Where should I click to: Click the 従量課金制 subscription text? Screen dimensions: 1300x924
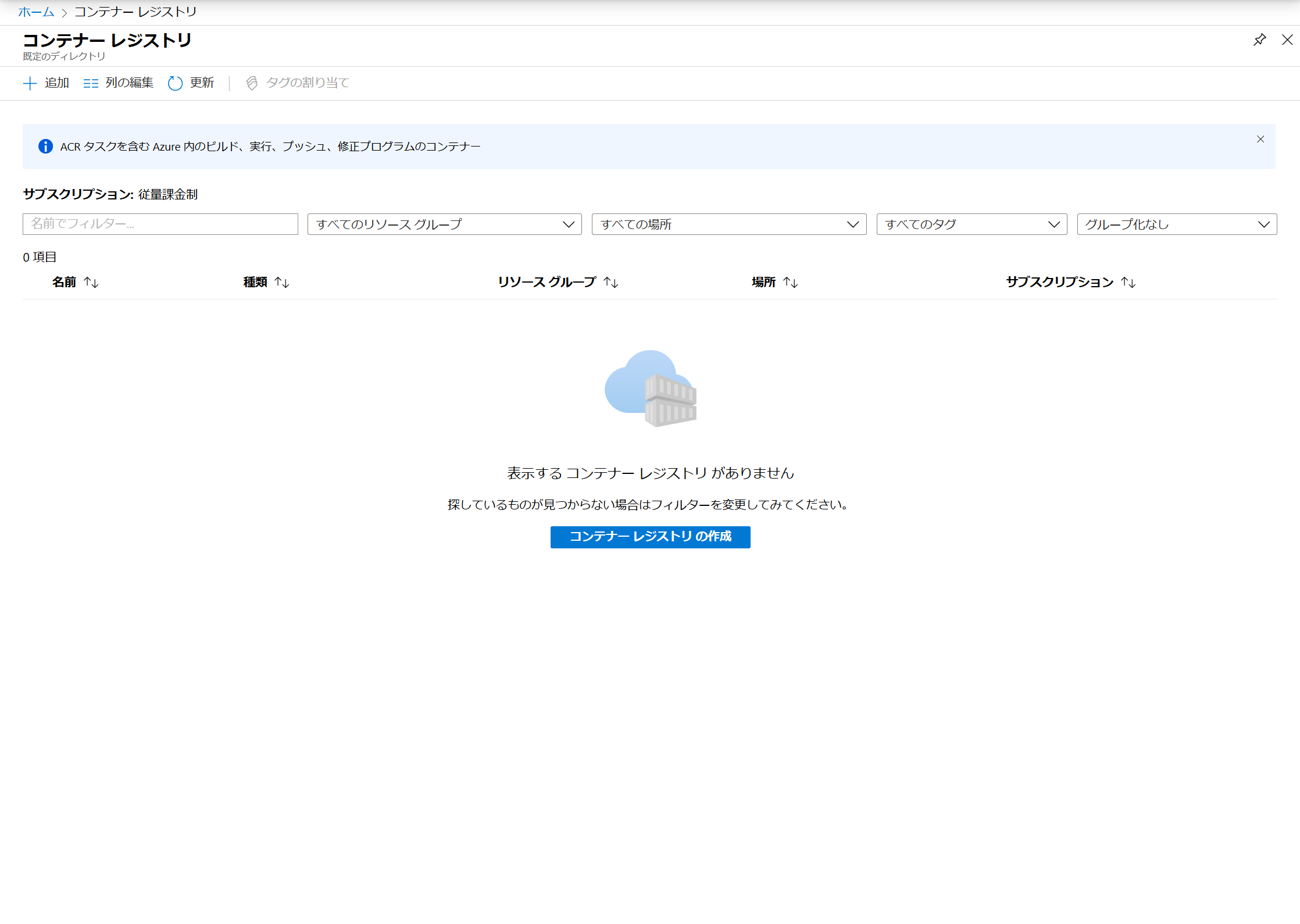(168, 194)
